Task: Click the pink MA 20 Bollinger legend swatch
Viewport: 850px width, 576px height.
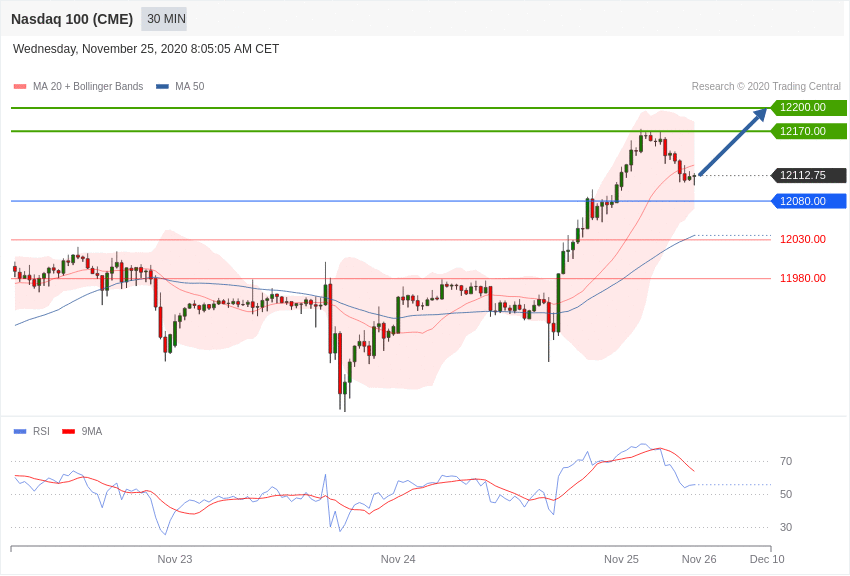Action: pos(20,87)
